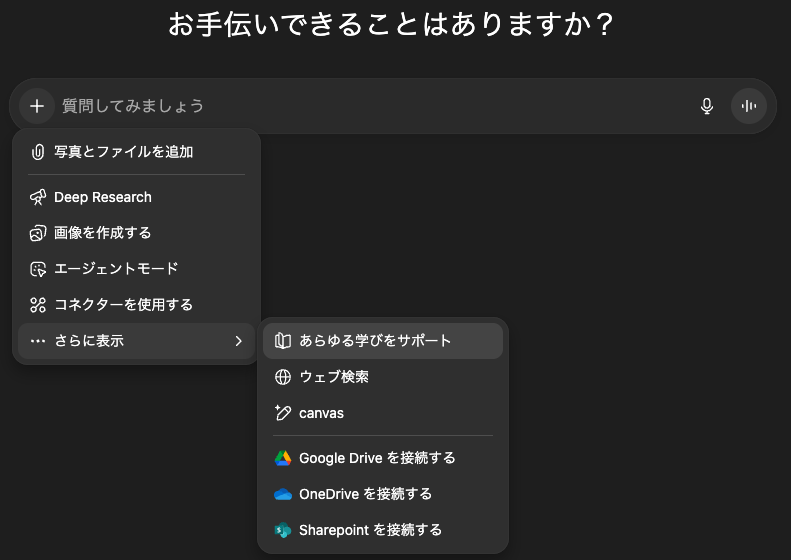
Task: Click the three-dots icon beside さらに表示
Action: tap(38, 341)
